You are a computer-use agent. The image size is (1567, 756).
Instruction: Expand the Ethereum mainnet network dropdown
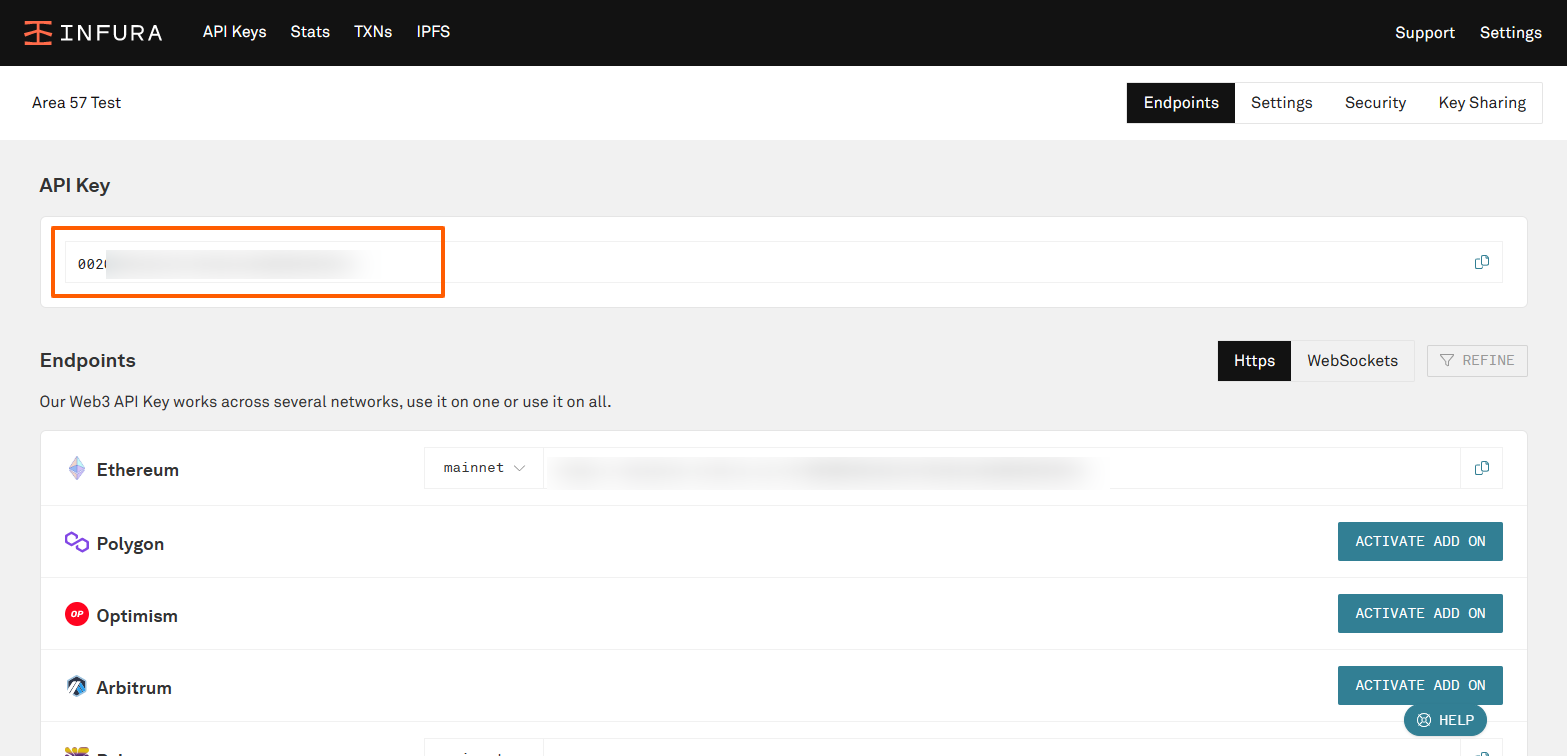(x=484, y=468)
